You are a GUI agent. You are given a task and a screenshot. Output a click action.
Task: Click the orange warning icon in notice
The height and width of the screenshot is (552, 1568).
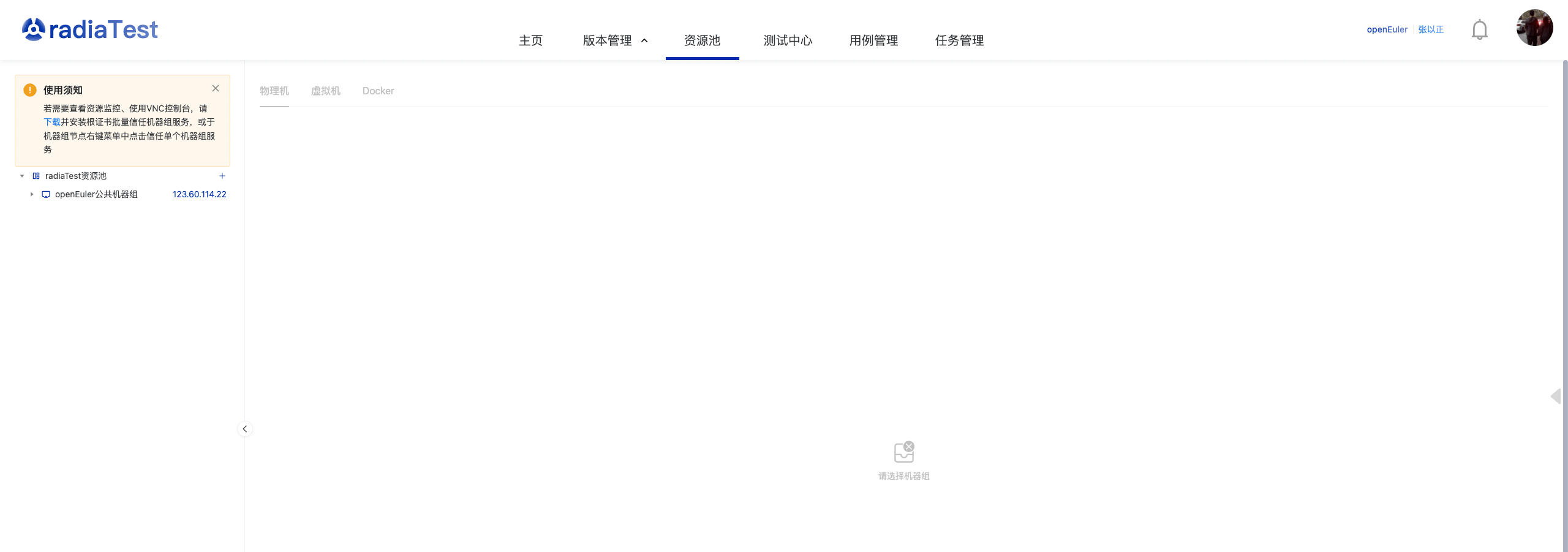pos(30,90)
